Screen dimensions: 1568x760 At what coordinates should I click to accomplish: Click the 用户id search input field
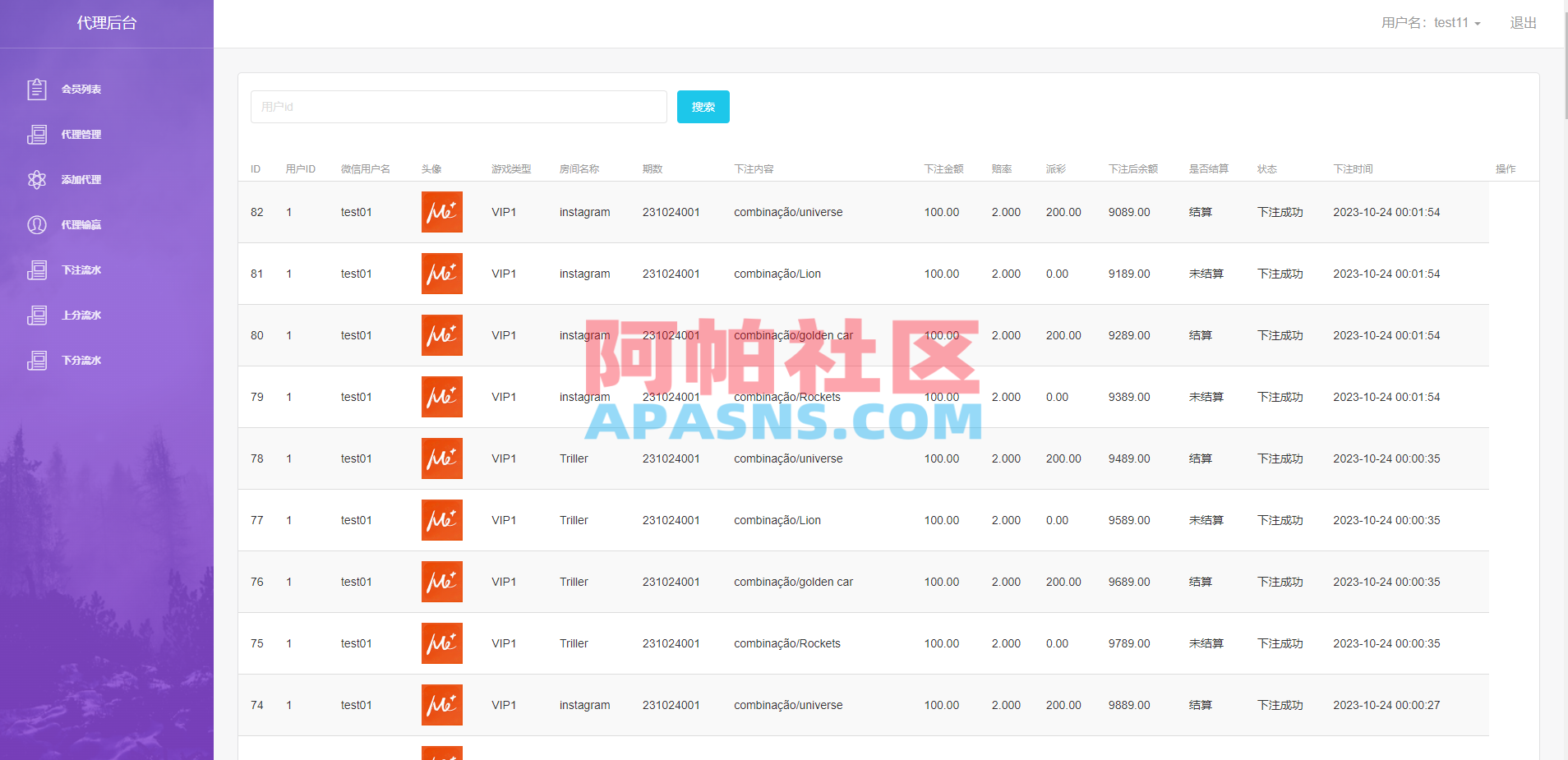coord(458,106)
